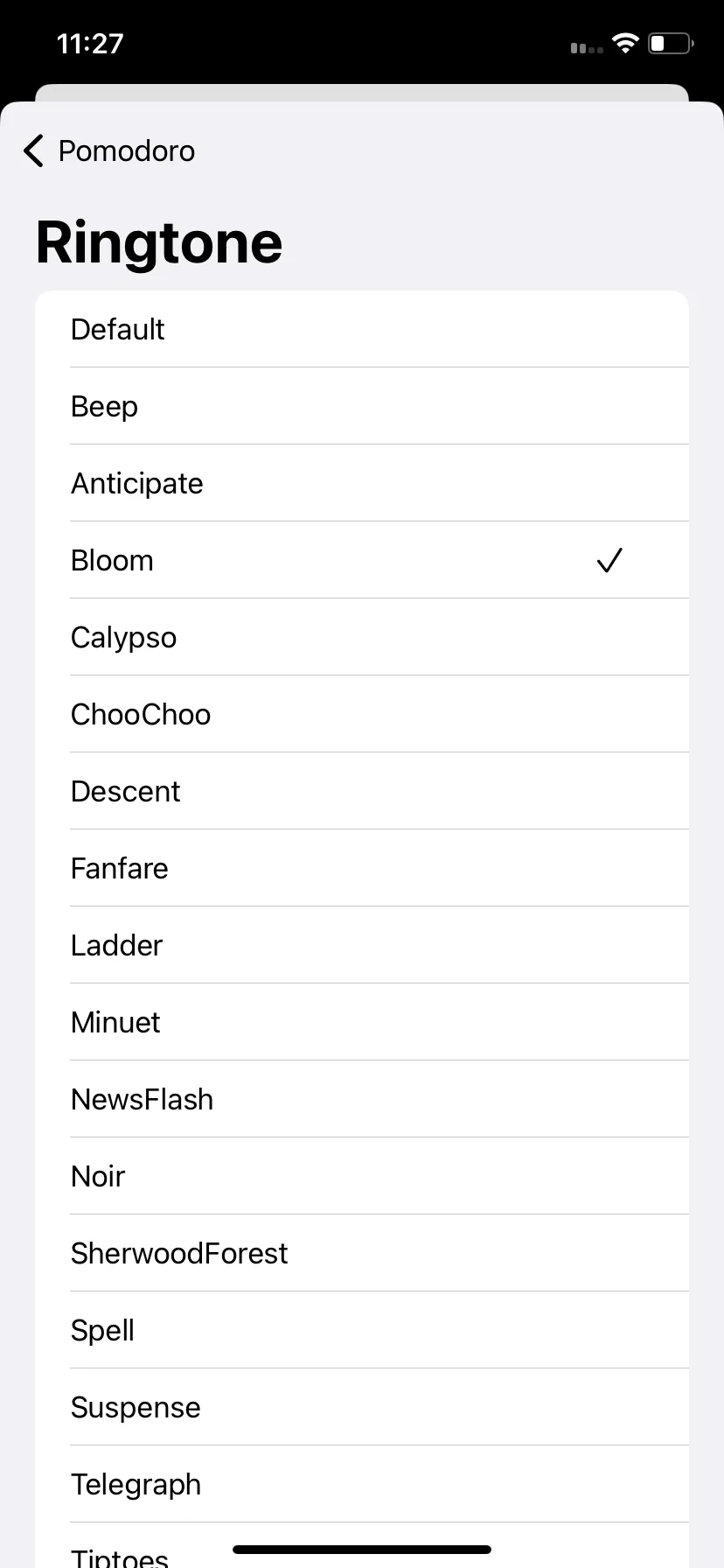Select the Default ringtone

(x=362, y=329)
